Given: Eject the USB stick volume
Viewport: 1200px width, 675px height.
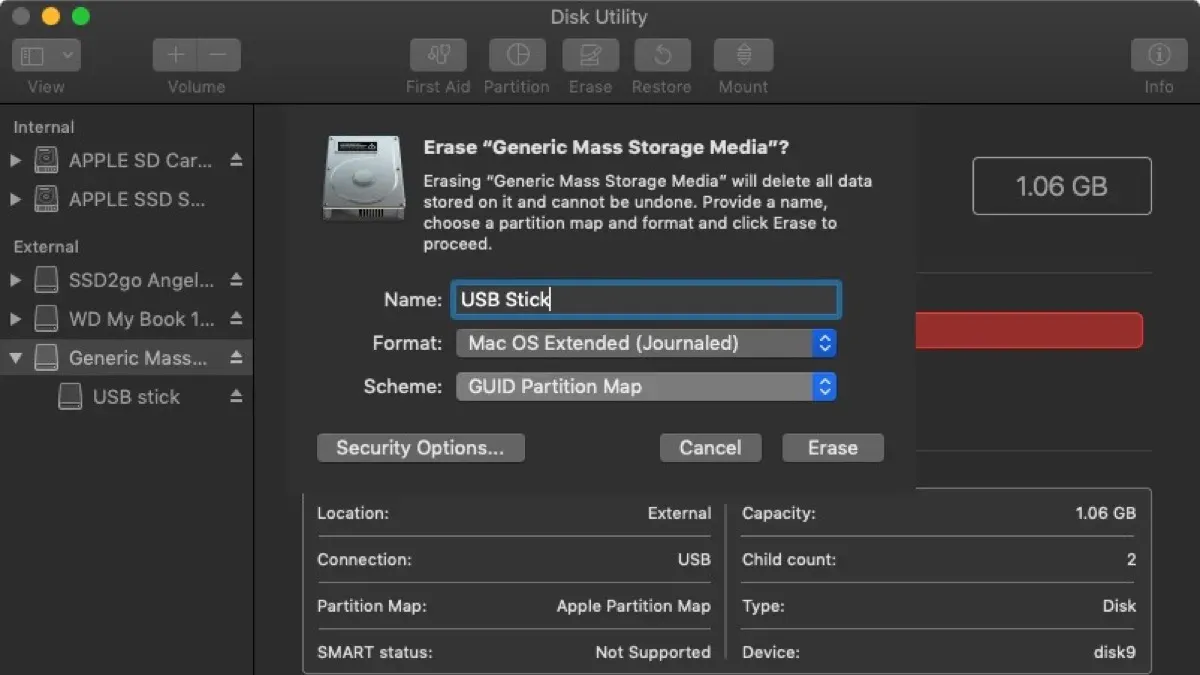Looking at the screenshot, I should [236, 397].
